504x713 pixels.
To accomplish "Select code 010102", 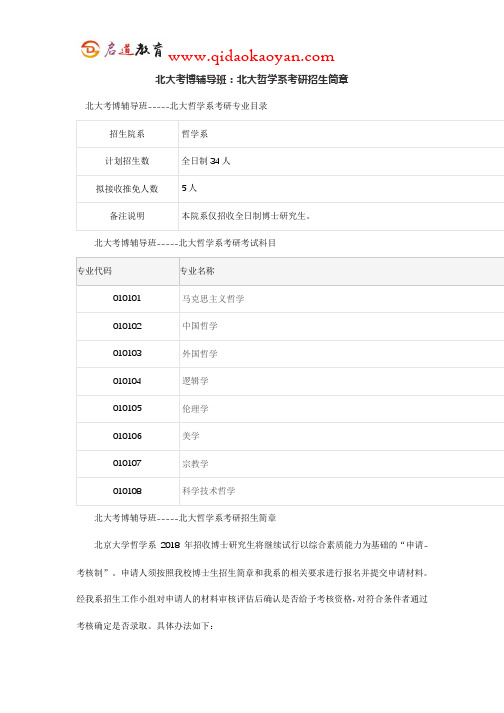I will (127, 326).
